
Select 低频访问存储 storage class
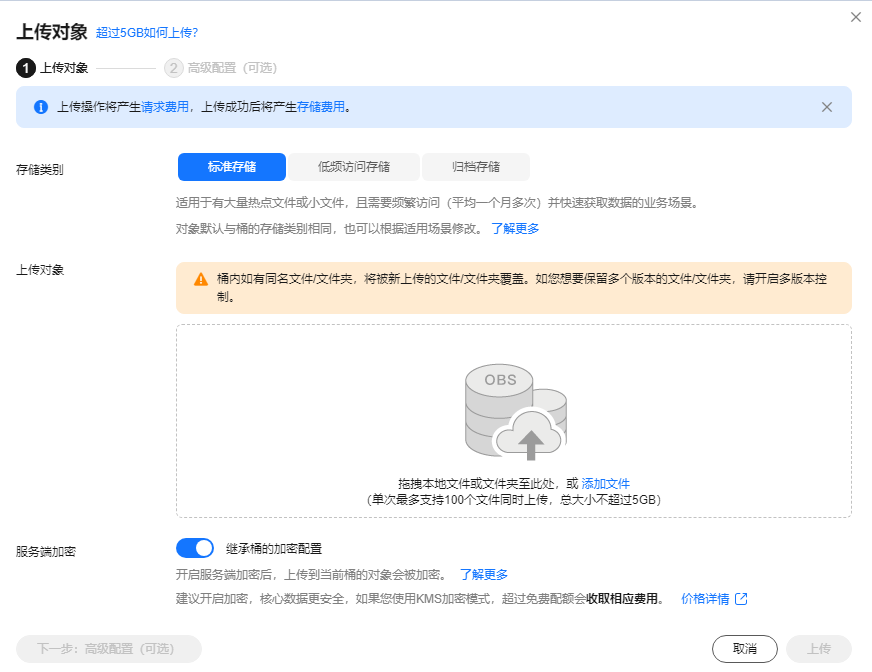354,167
